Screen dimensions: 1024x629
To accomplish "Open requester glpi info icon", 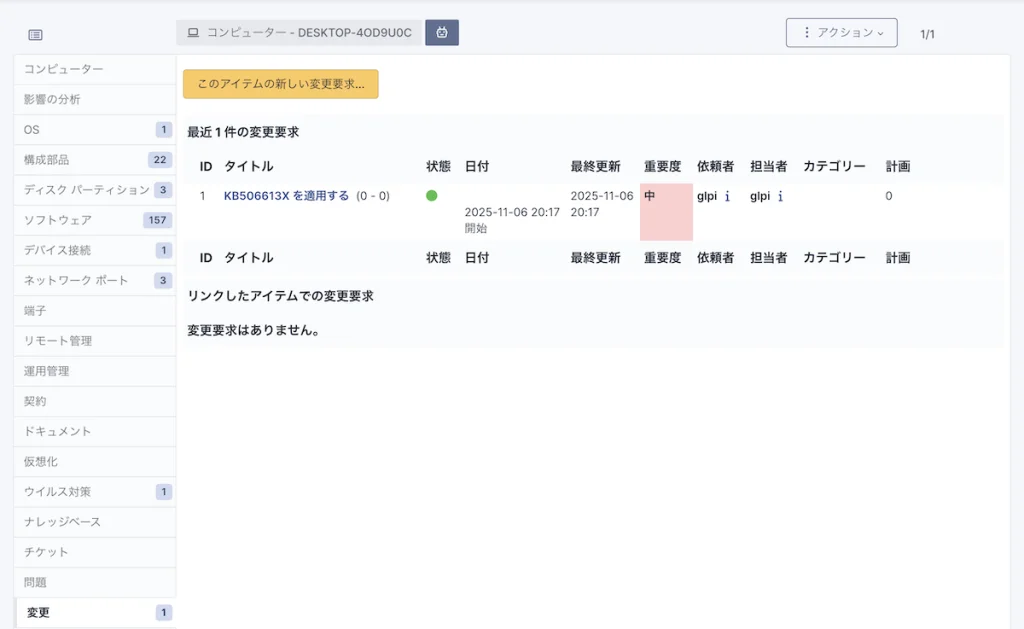I will tap(727, 196).
